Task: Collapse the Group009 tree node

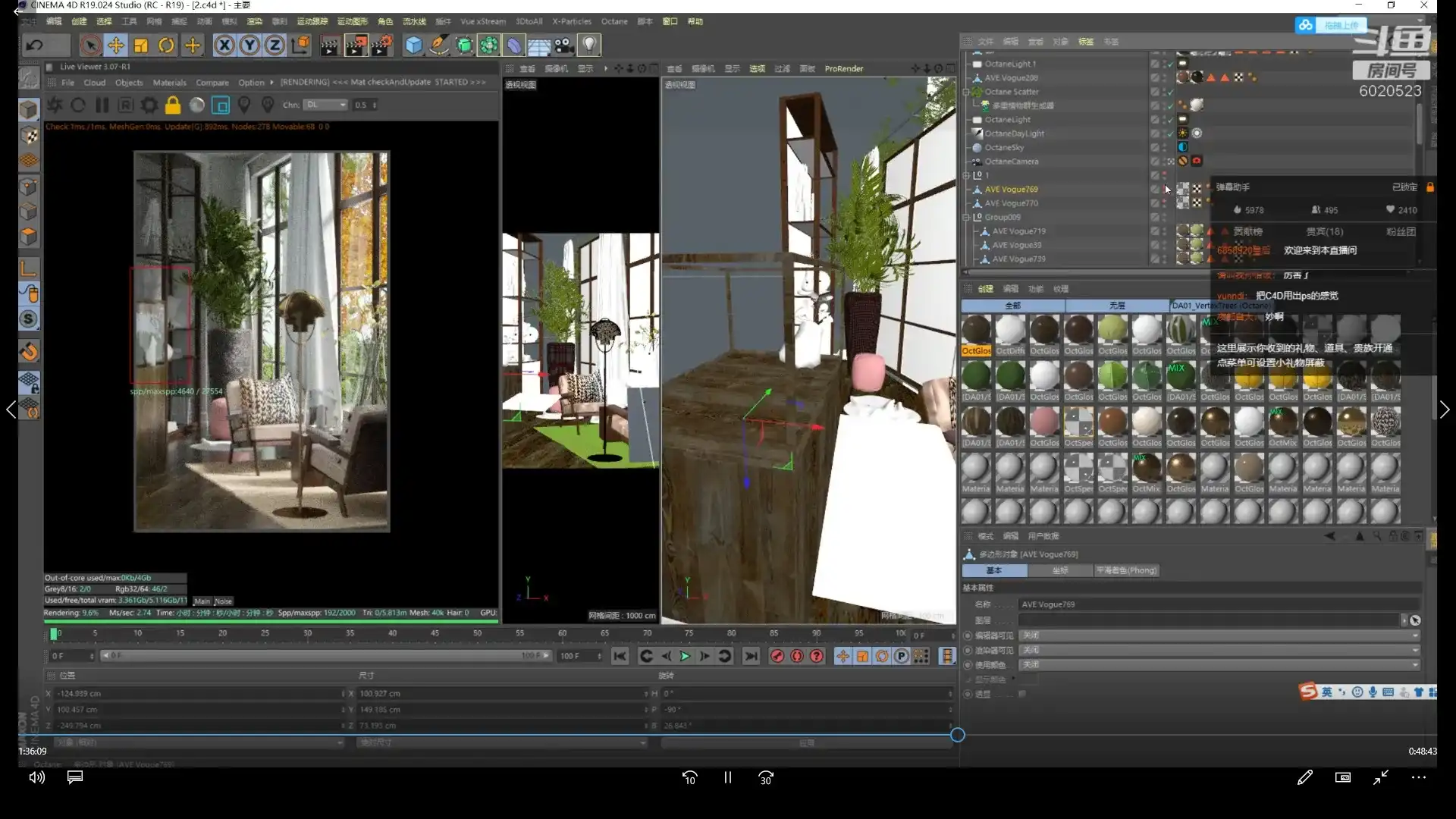Action: coord(966,217)
